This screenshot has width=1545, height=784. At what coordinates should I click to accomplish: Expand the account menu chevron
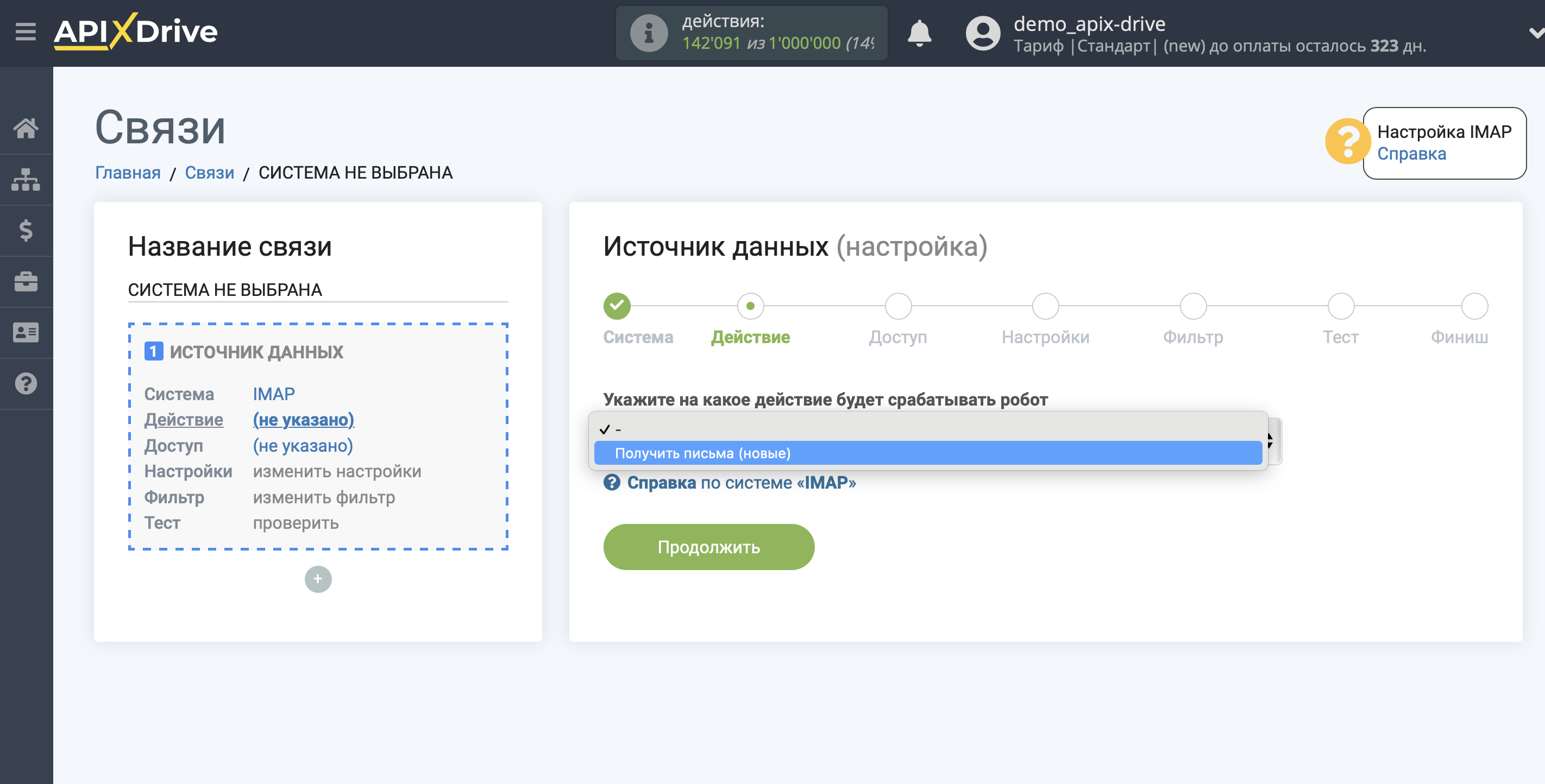coord(1536,33)
